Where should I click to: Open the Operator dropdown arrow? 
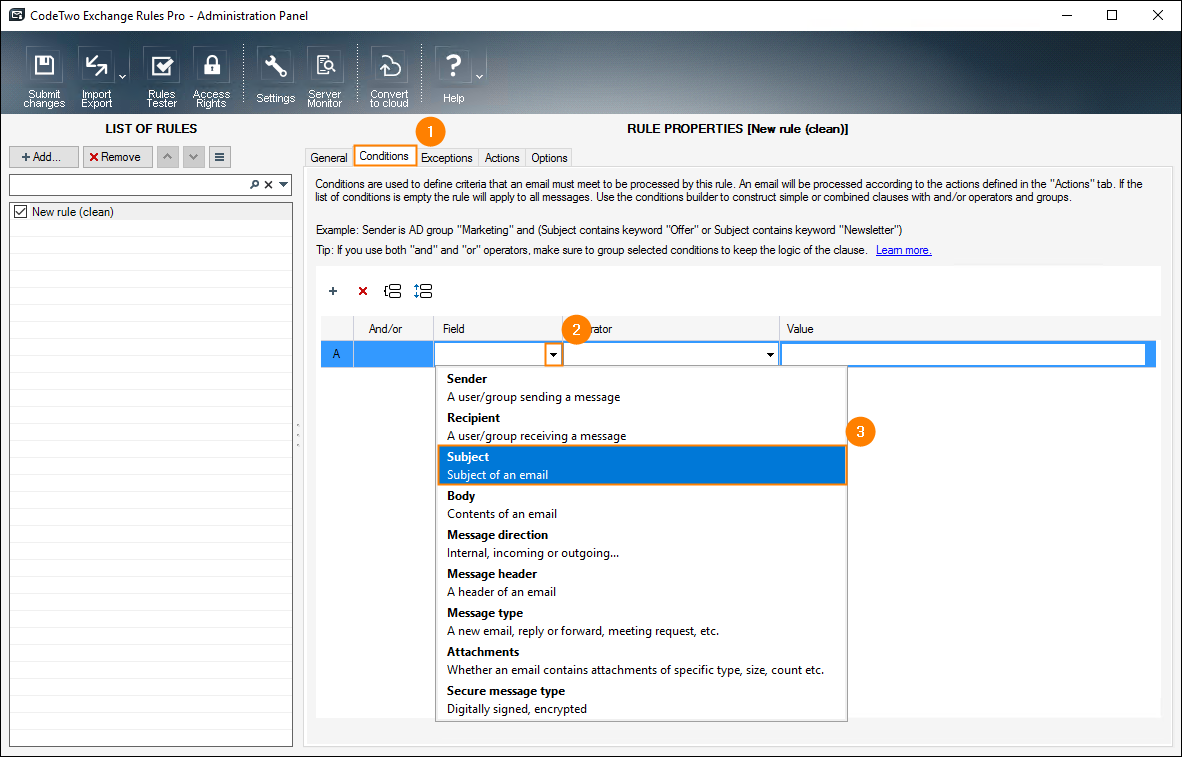(770, 354)
